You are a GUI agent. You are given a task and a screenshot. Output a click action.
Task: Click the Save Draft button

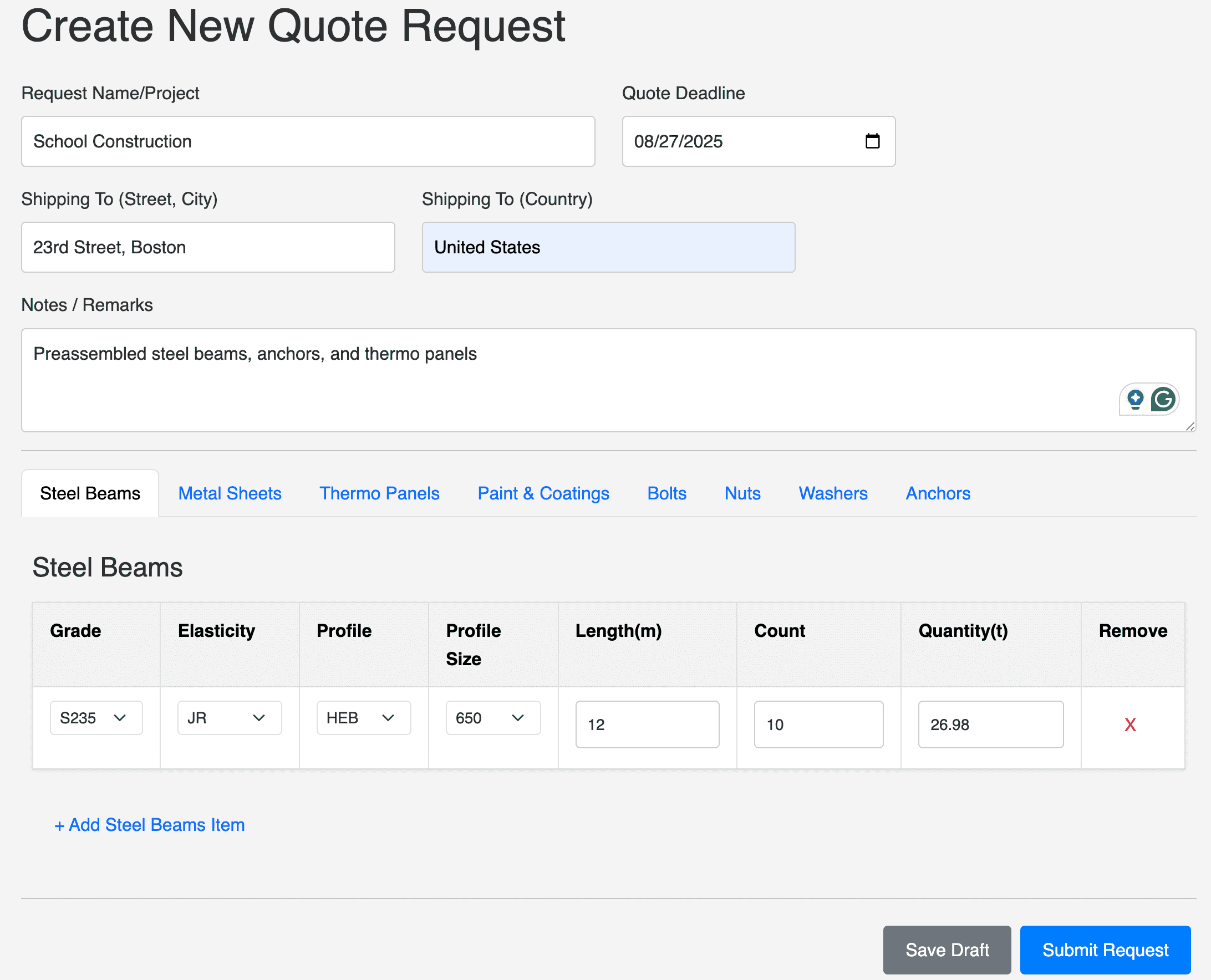click(x=947, y=950)
